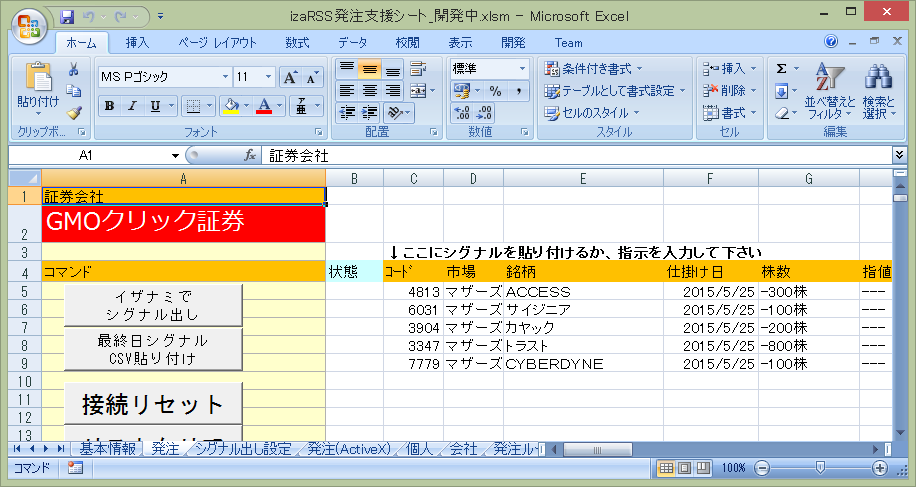Apply comma style number format
916x487 pixels.
tap(518, 91)
